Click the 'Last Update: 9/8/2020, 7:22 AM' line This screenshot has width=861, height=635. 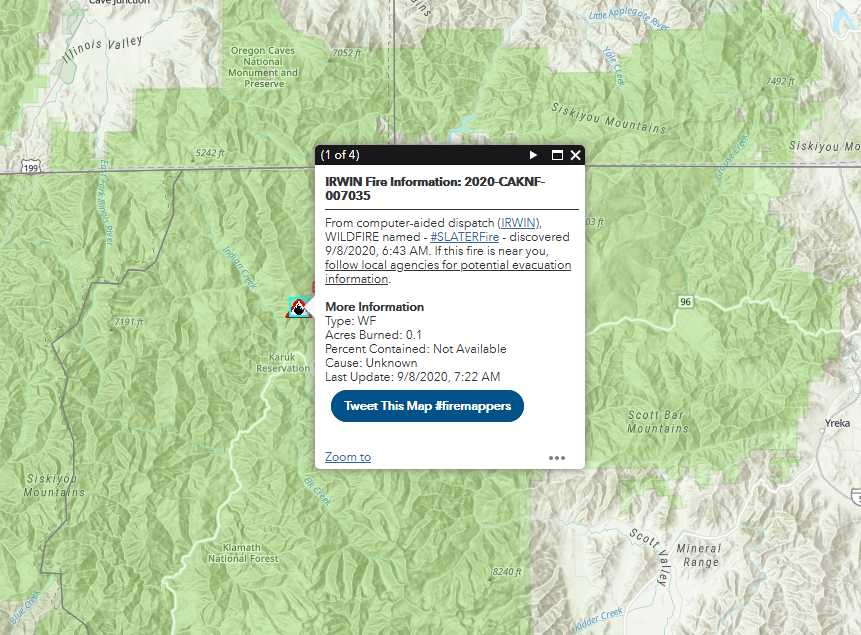(x=412, y=377)
